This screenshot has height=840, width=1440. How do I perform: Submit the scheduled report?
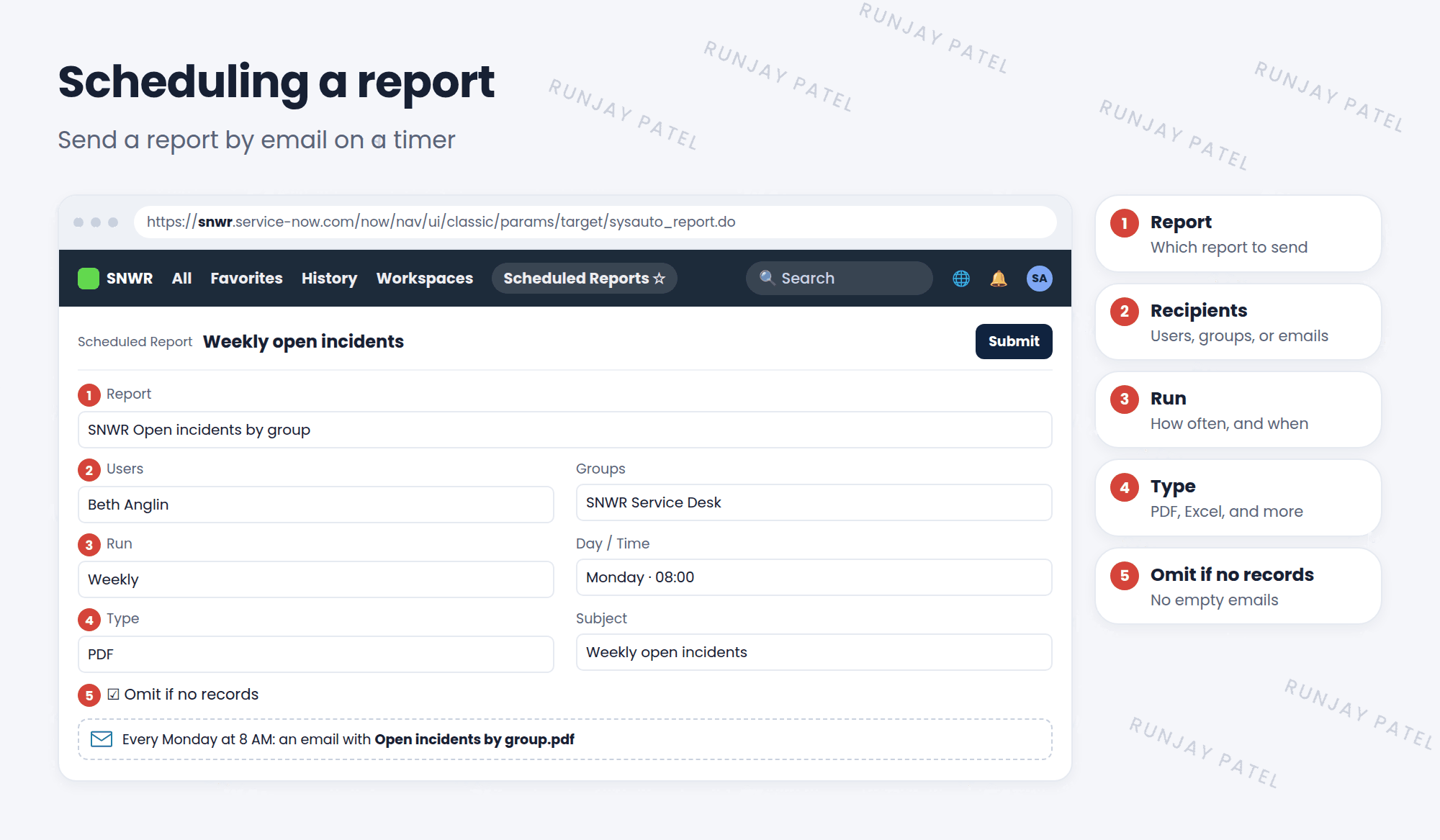1014,341
